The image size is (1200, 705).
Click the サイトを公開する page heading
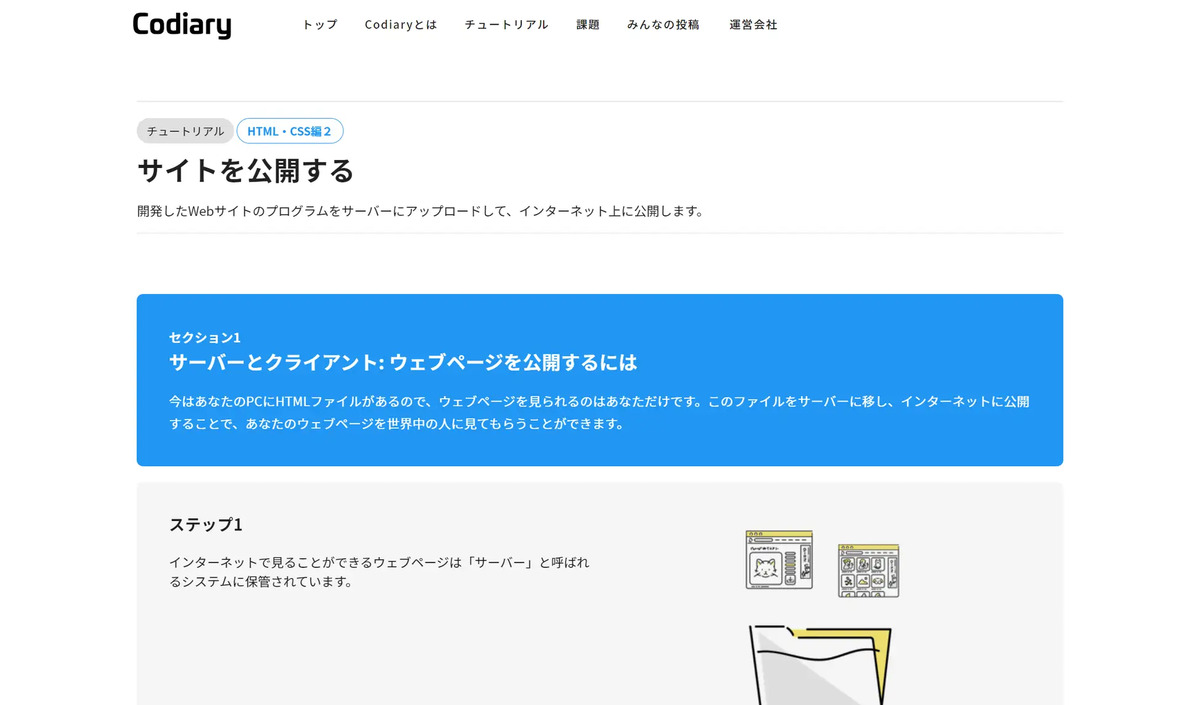pyautogui.click(x=245, y=171)
